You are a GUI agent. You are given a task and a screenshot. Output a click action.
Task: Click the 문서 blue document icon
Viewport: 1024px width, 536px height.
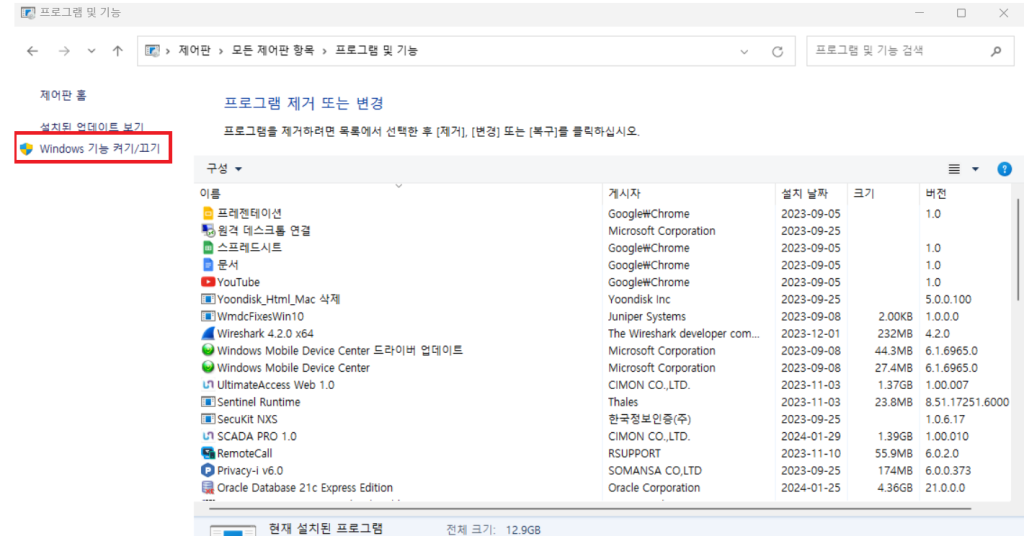point(208,264)
